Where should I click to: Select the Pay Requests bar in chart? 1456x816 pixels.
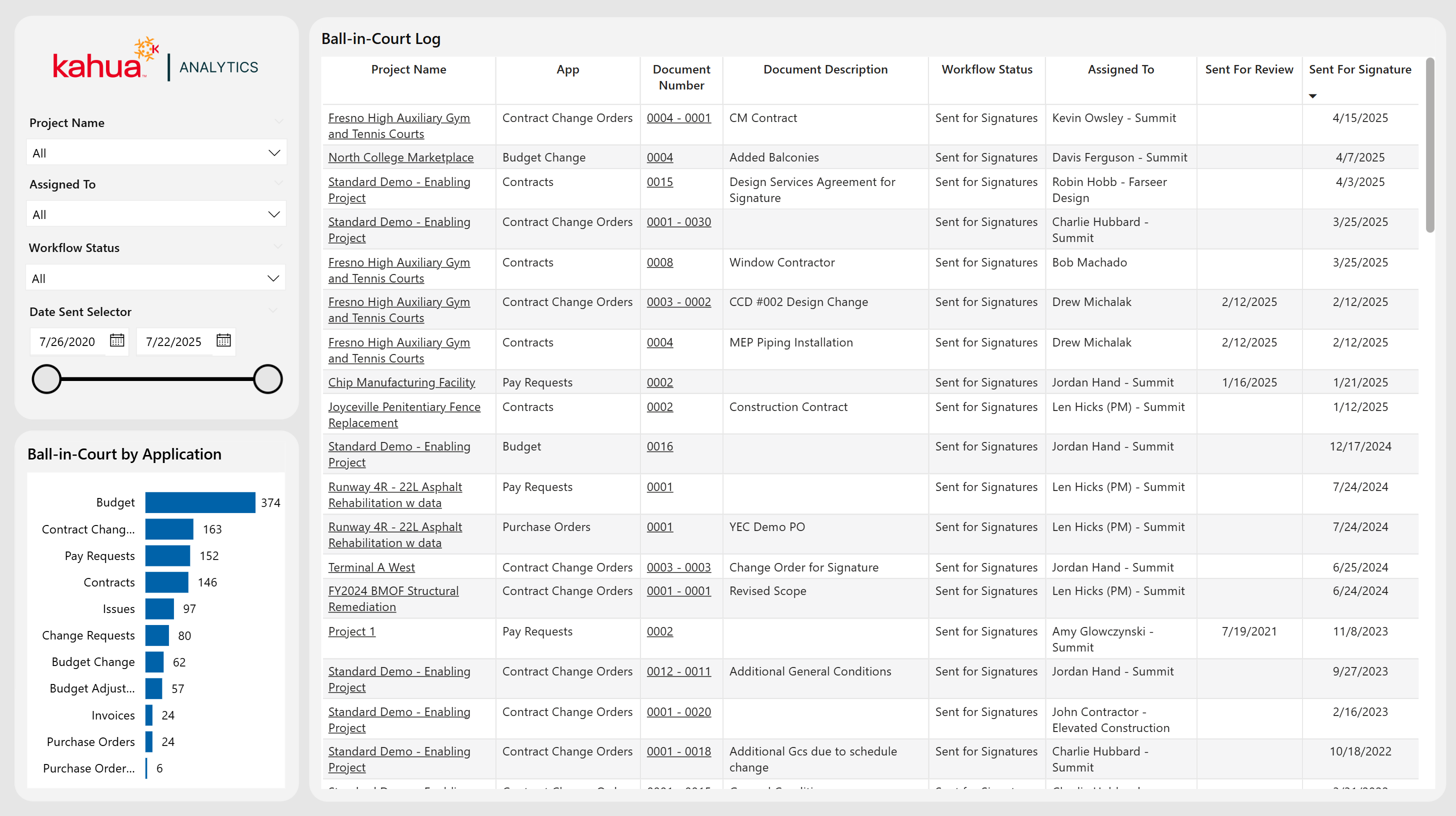coord(167,555)
